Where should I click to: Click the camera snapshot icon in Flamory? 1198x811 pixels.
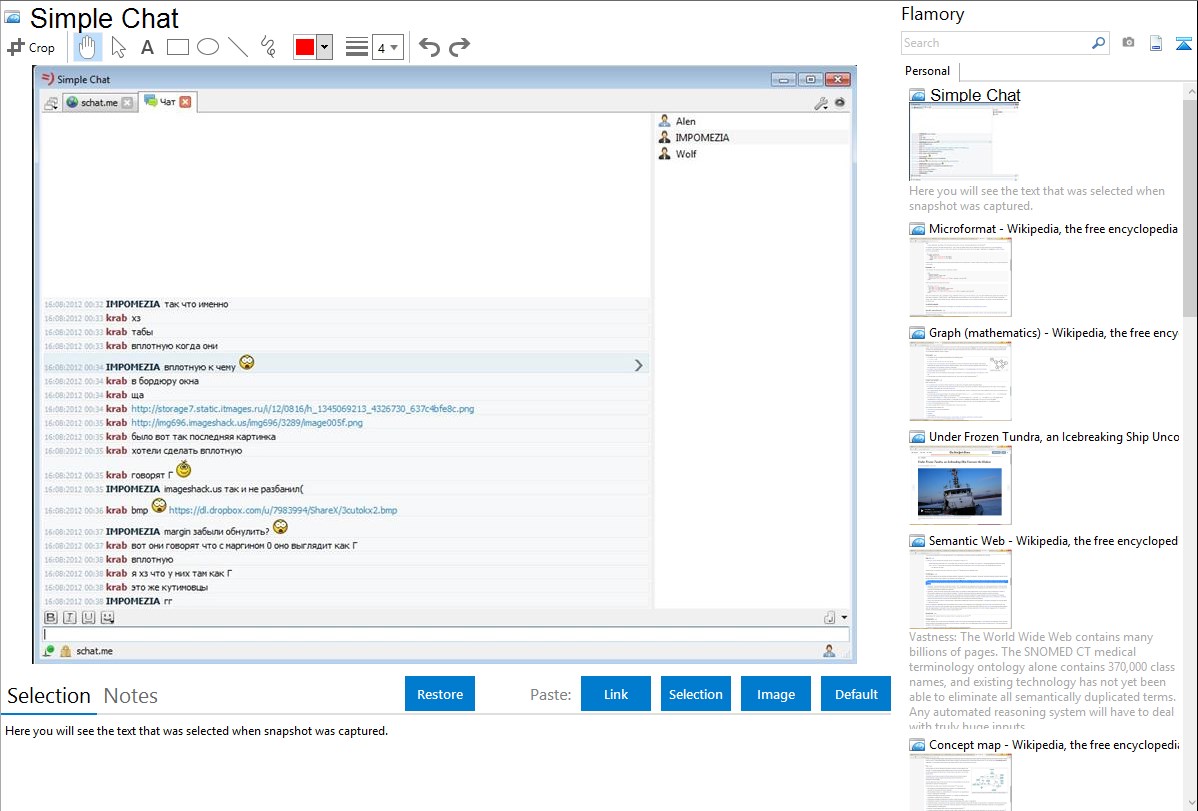pos(1128,43)
